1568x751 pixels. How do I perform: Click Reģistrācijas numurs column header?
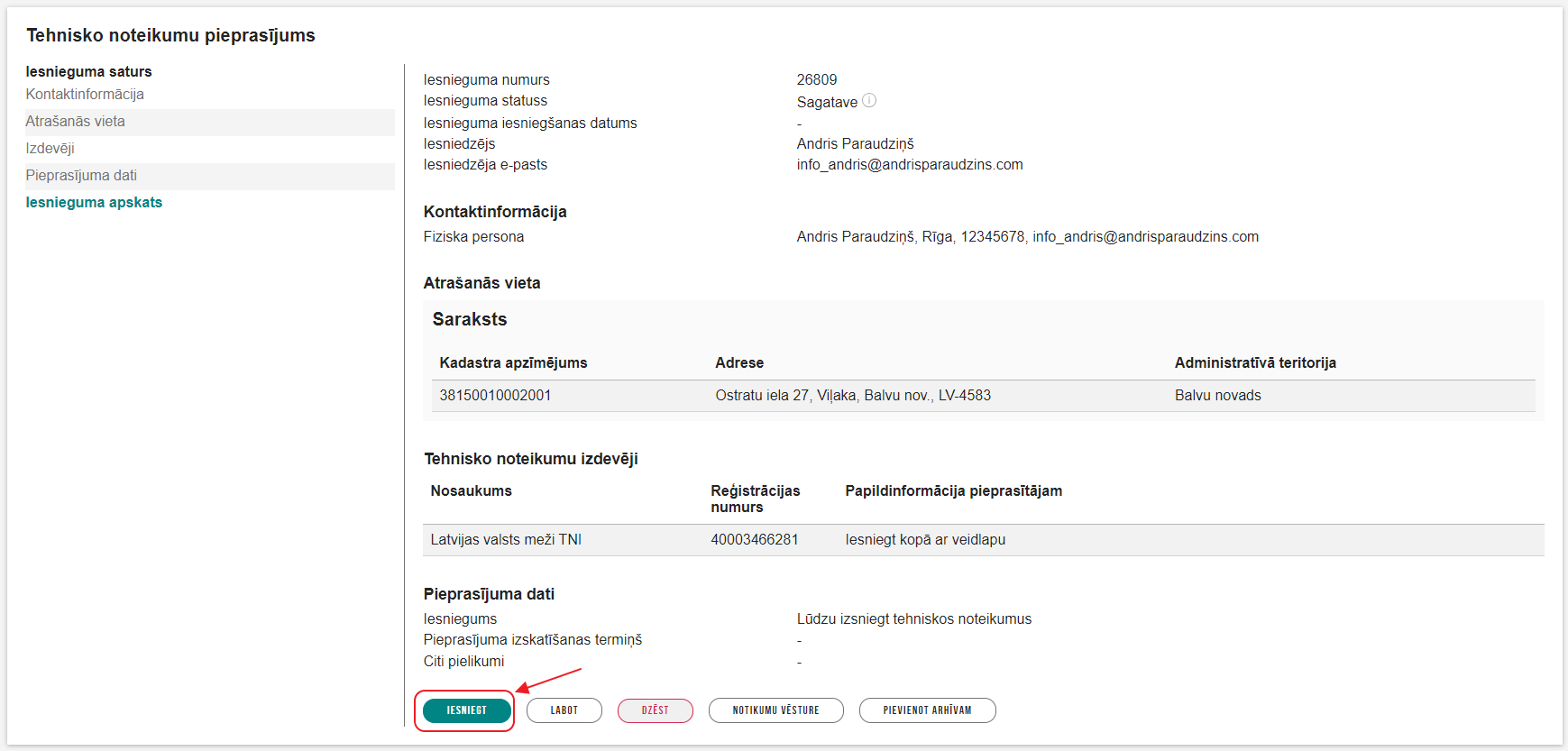pos(756,499)
